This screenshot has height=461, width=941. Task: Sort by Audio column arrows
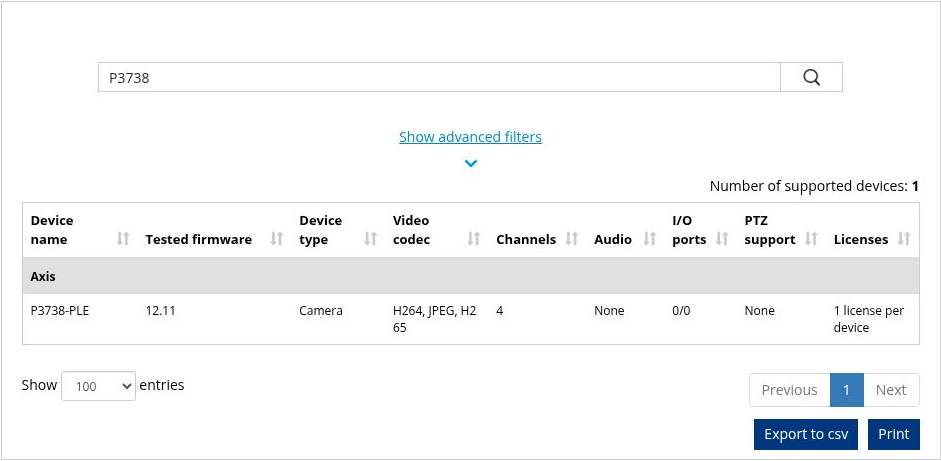pos(650,239)
